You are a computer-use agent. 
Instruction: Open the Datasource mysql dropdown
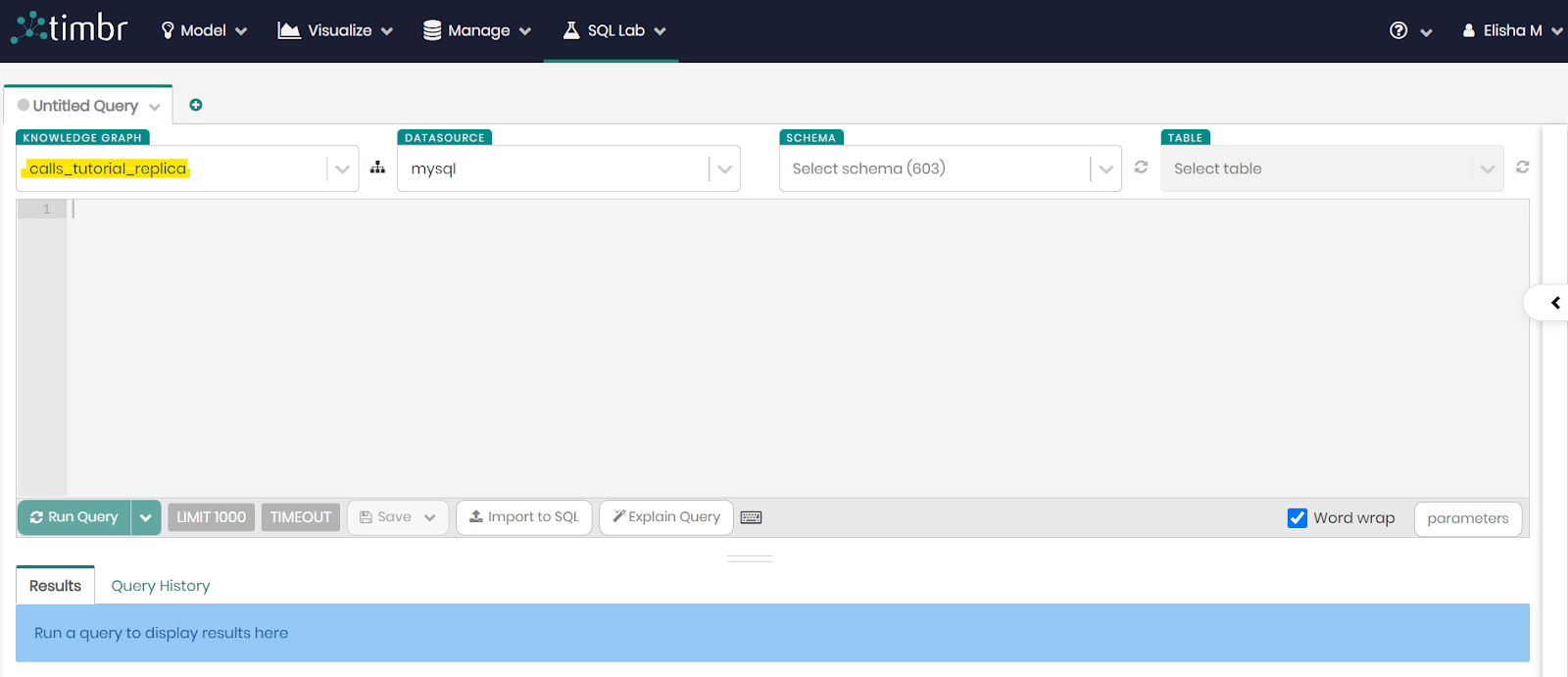click(x=724, y=169)
